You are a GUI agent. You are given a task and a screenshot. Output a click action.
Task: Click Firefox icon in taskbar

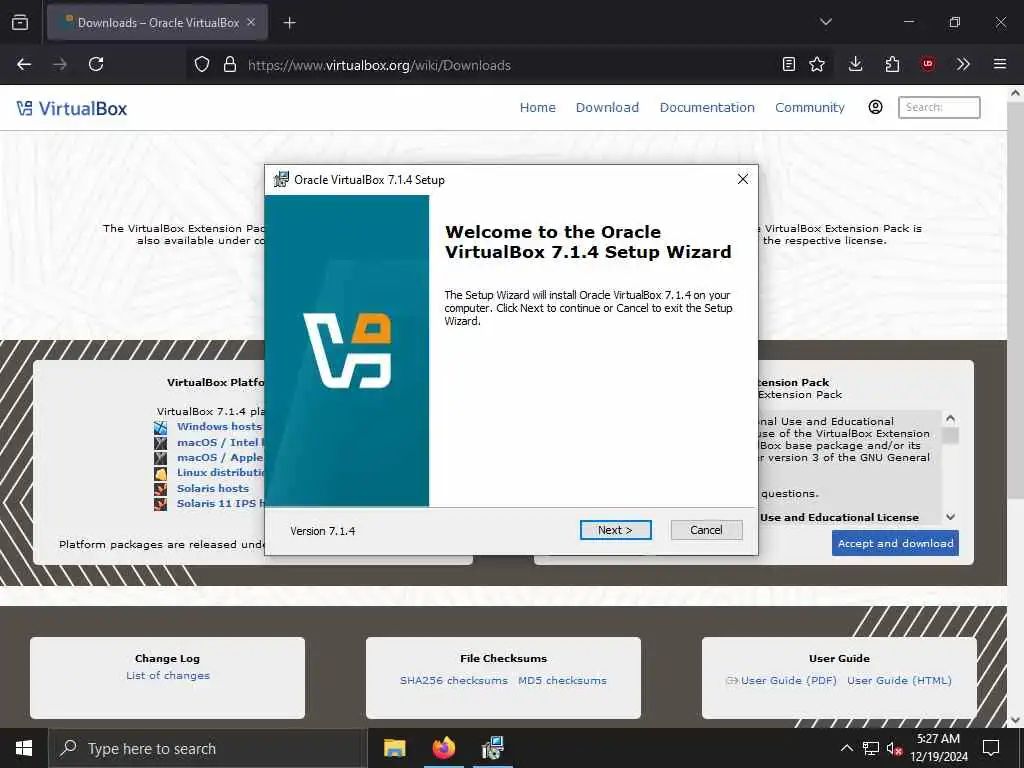pos(443,748)
